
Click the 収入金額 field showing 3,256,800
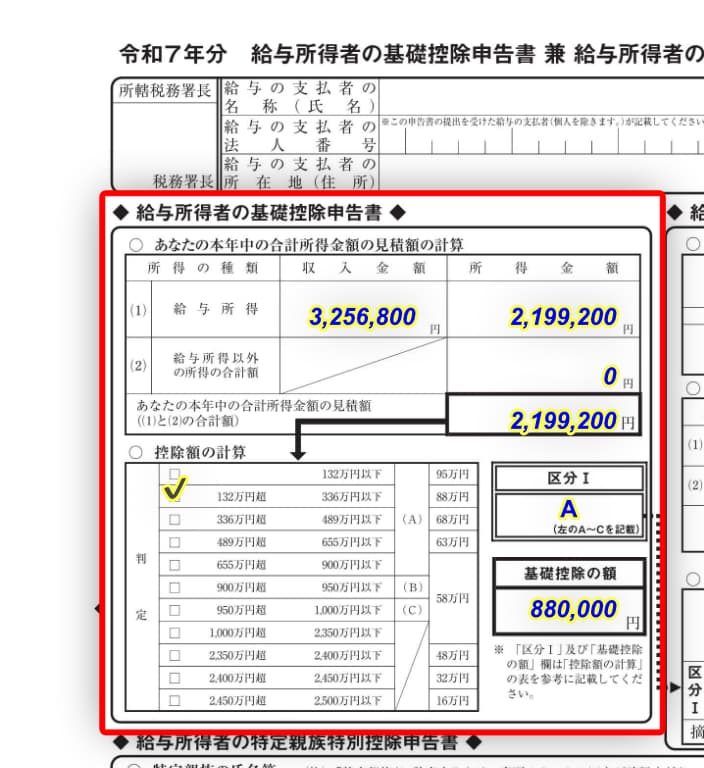pos(362,317)
